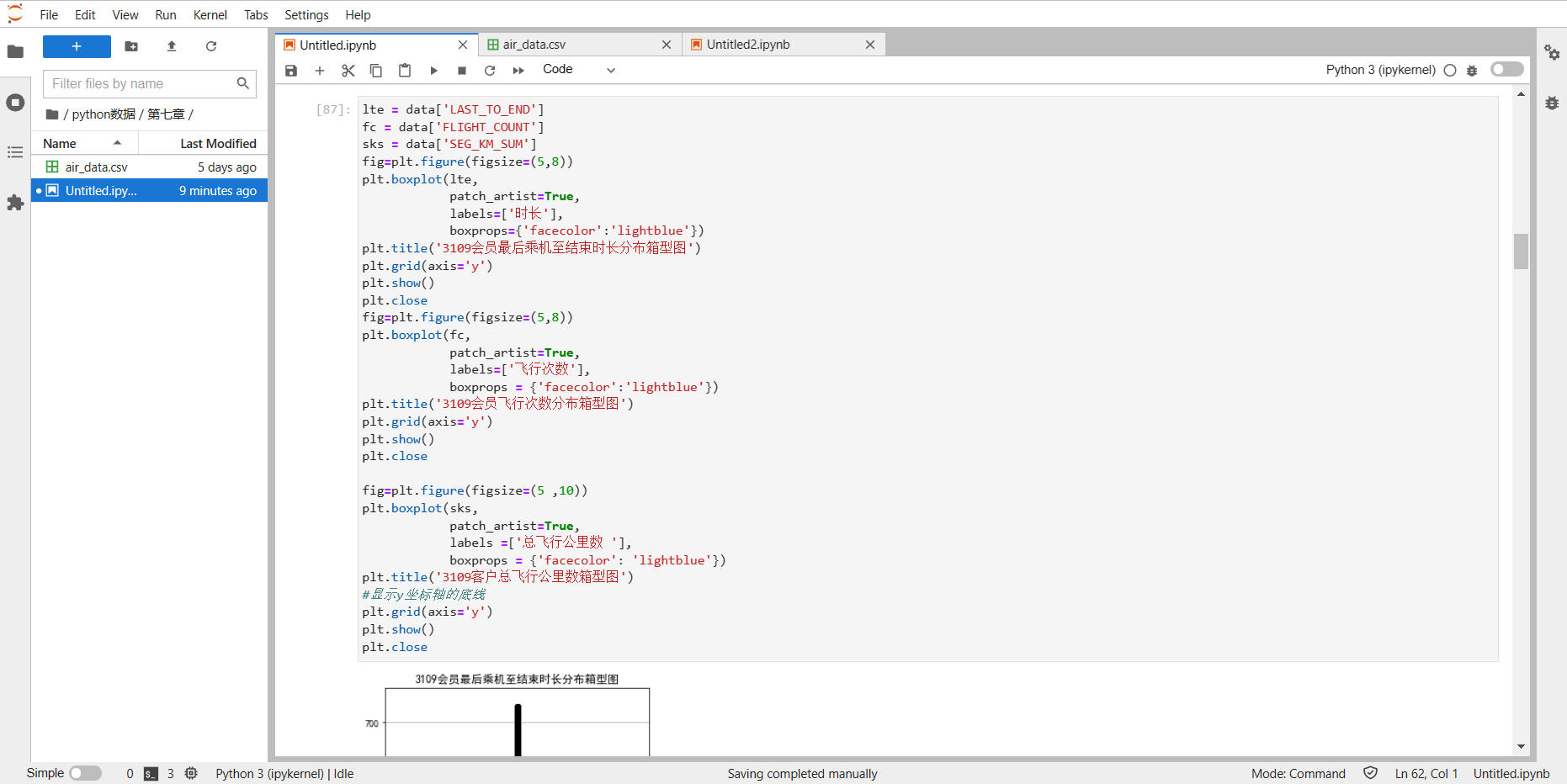Open the View menu
Screen dimensions: 1567x784
(125, 14)
